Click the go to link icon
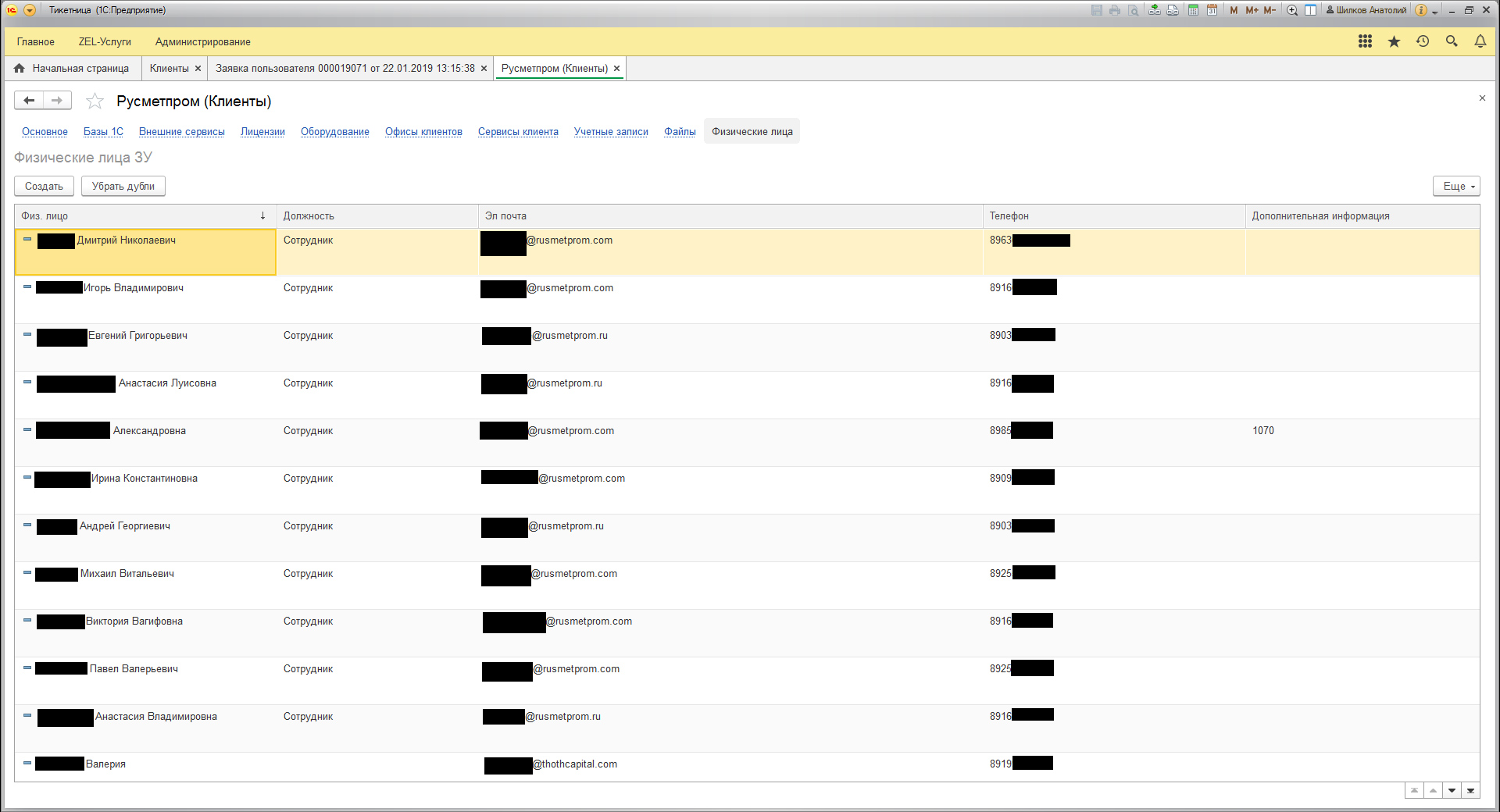Viewport: 1500px width, 812px height. click(x=1173, y=10)
